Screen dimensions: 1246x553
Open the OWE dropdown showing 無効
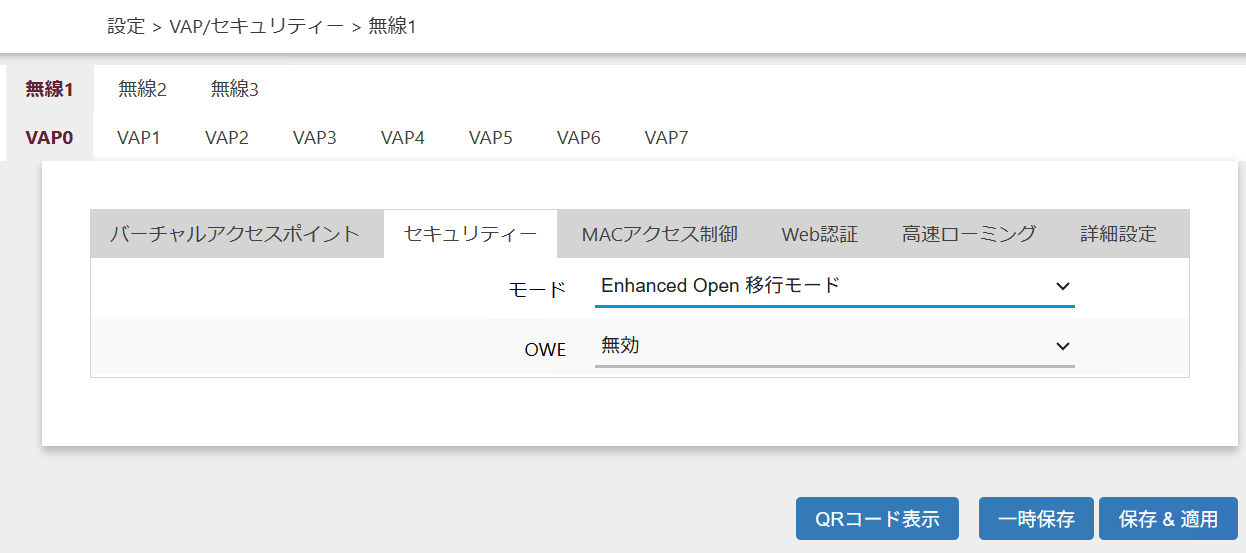click(x=835, y=346)
